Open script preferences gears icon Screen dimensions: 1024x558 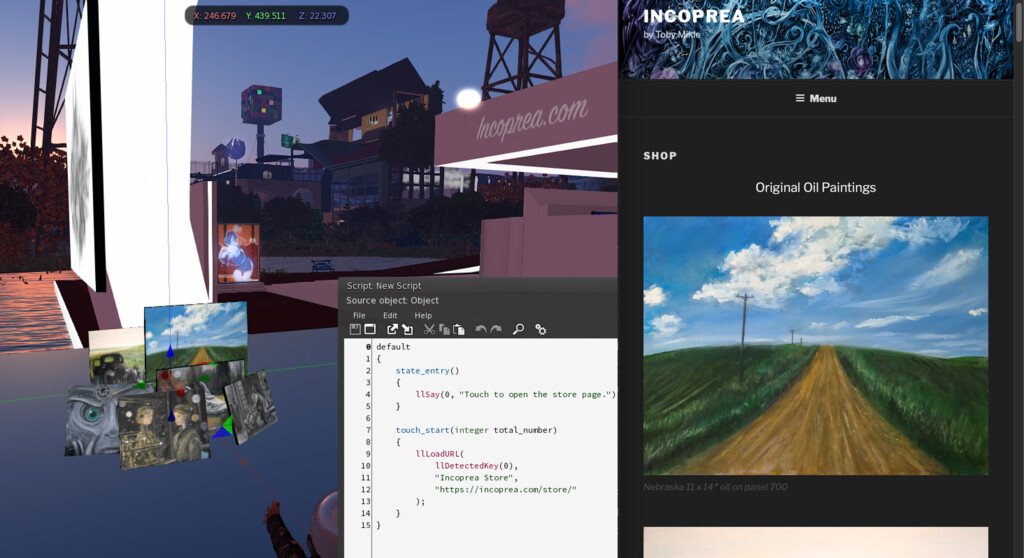pyautogui.click(x=540, y=329)
